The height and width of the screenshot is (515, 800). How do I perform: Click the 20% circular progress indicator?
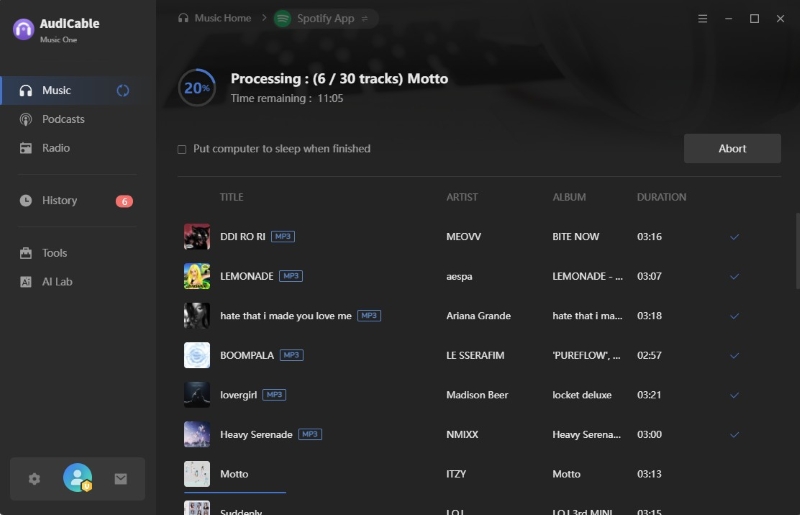click(x=196, y=88)
